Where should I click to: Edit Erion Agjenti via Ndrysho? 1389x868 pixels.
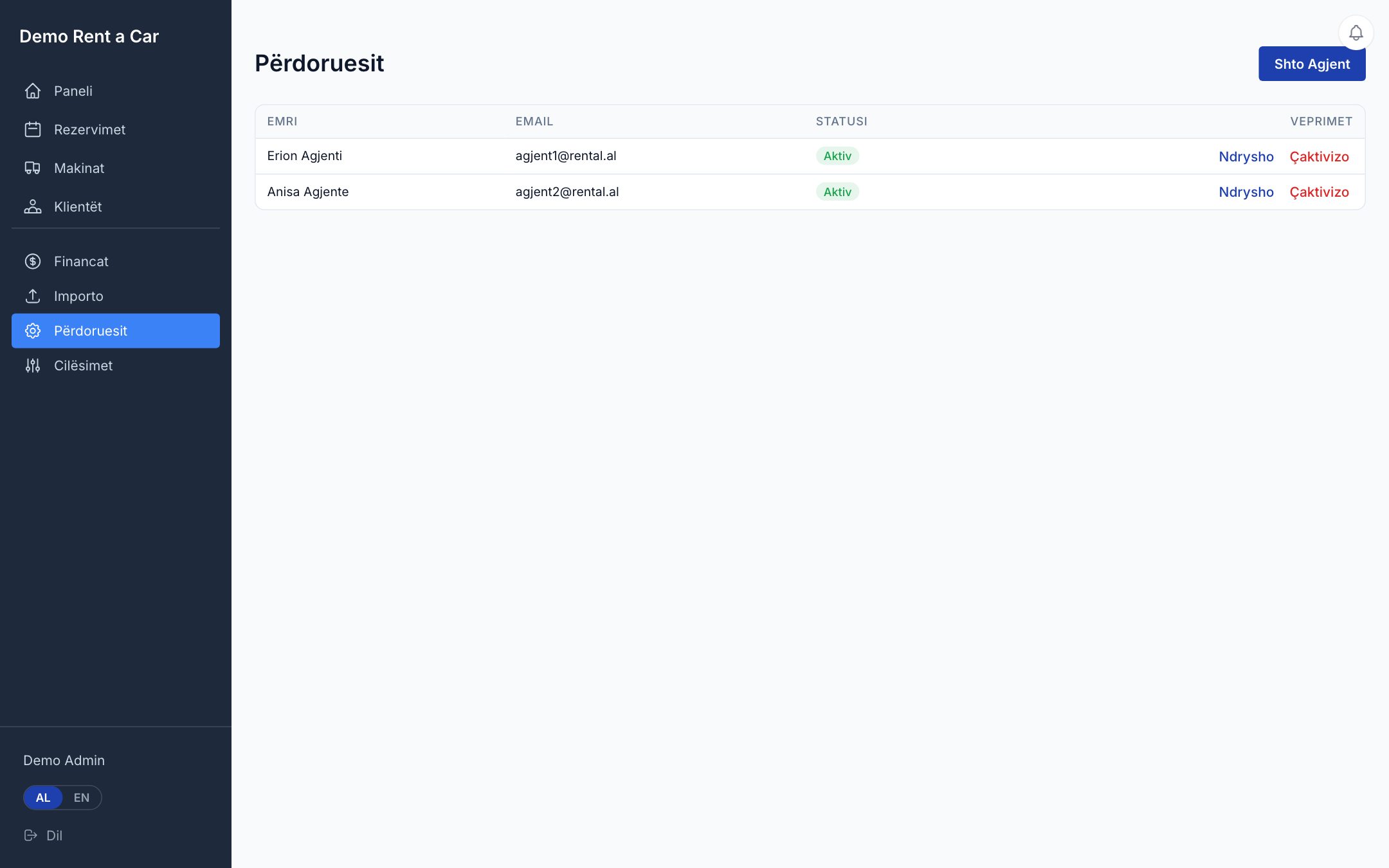[x=1246, y=156]
